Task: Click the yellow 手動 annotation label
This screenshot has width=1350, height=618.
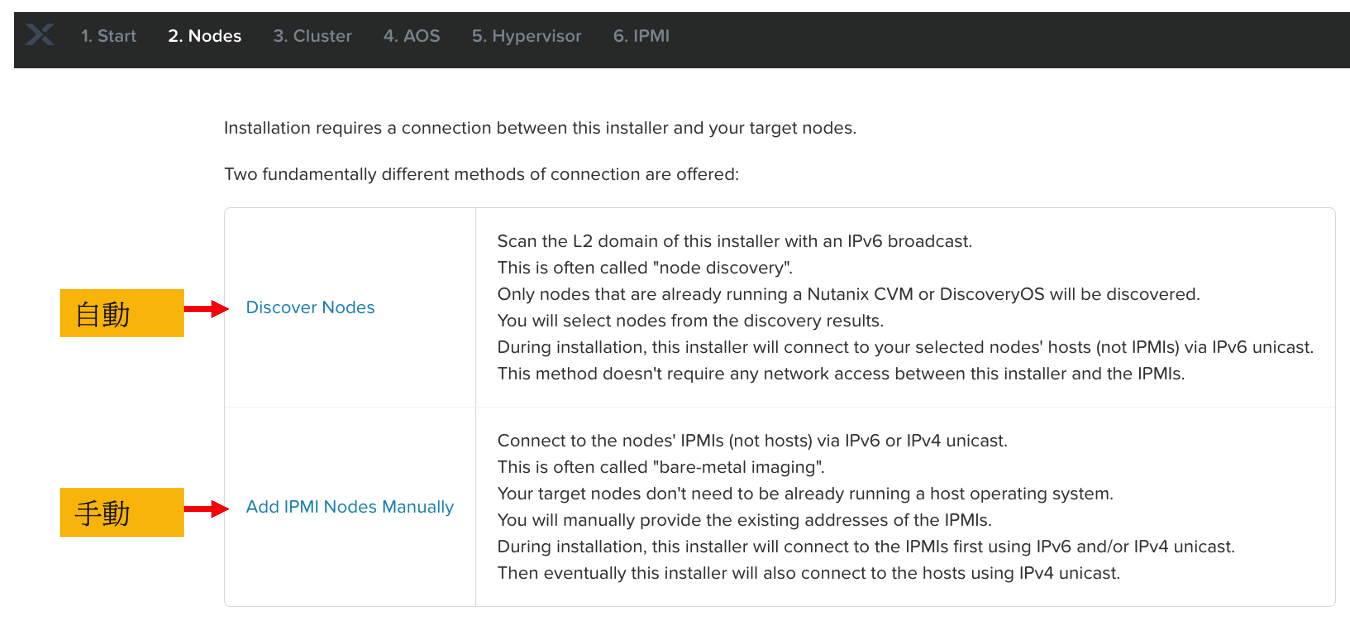Action: [122, 512]
